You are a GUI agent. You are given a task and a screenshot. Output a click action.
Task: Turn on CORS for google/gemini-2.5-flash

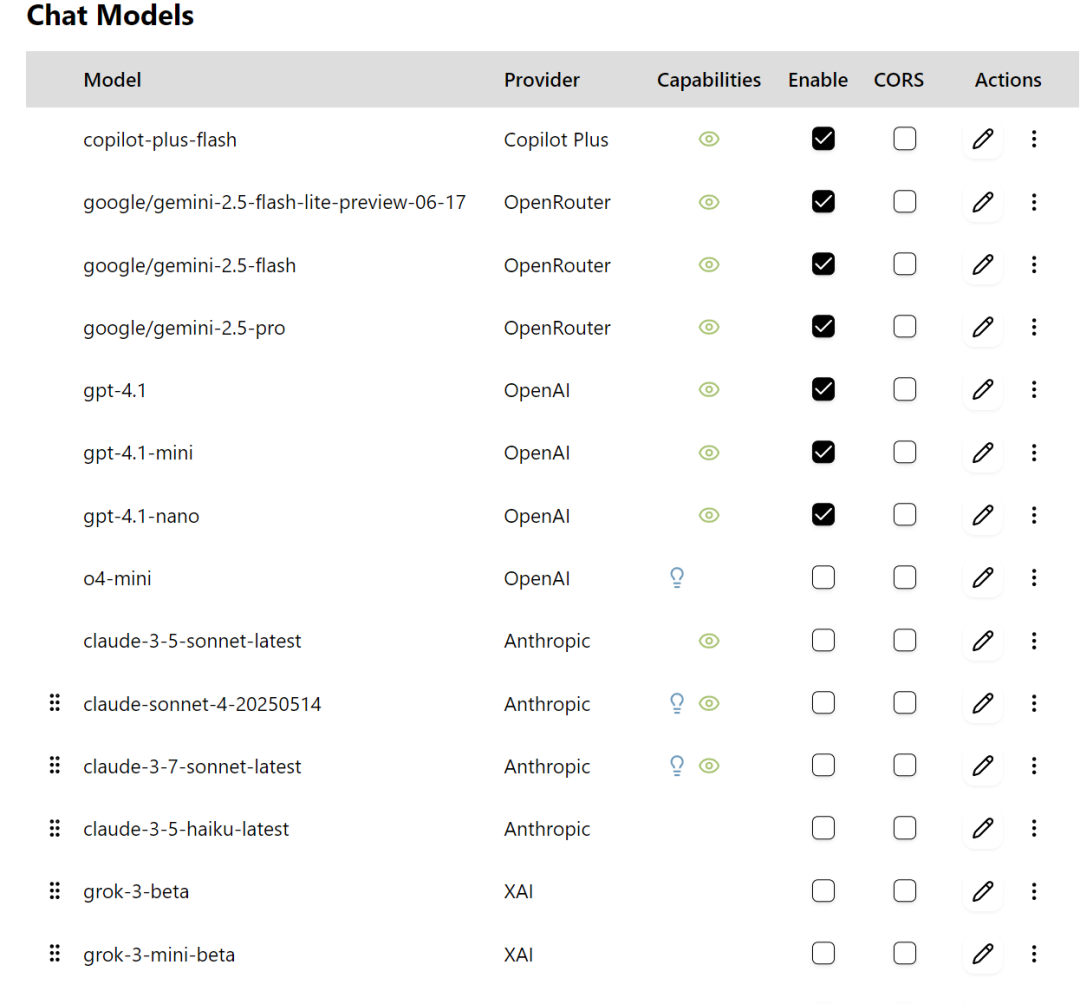click(904, 264)
